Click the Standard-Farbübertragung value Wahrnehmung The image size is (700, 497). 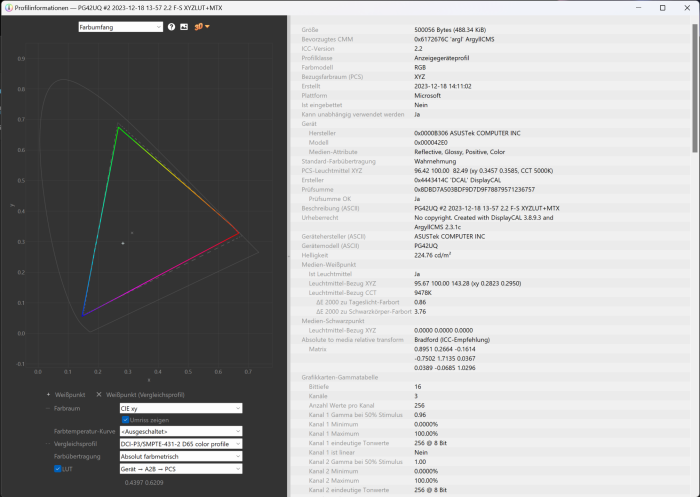pos(435,161)
